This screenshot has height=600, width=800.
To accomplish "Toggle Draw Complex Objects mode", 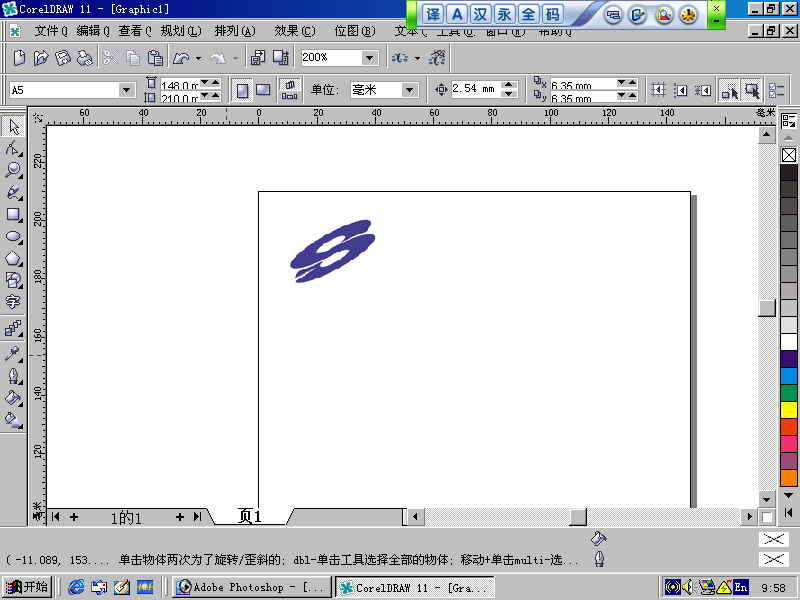I will click(x=730, y=90).
